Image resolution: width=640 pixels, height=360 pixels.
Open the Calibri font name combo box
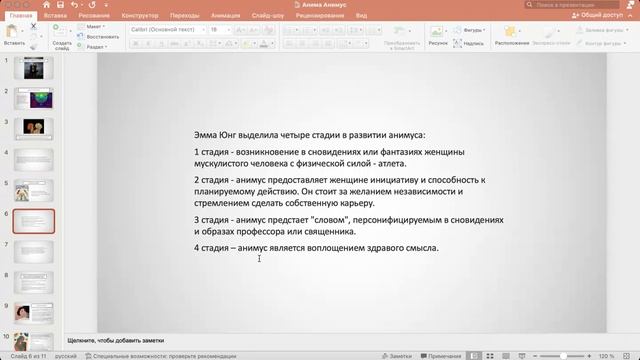pos(167,30)
